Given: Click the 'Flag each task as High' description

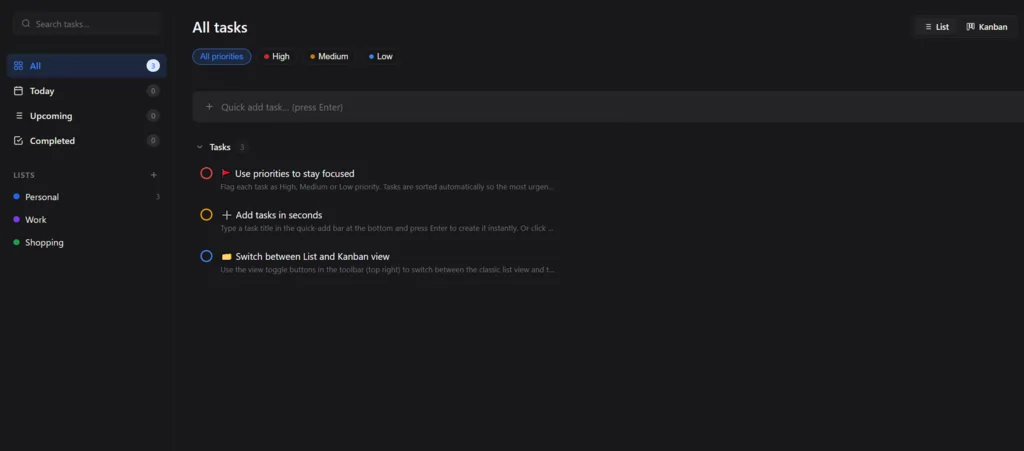Looking at the screenshot, I should [387, 187].
